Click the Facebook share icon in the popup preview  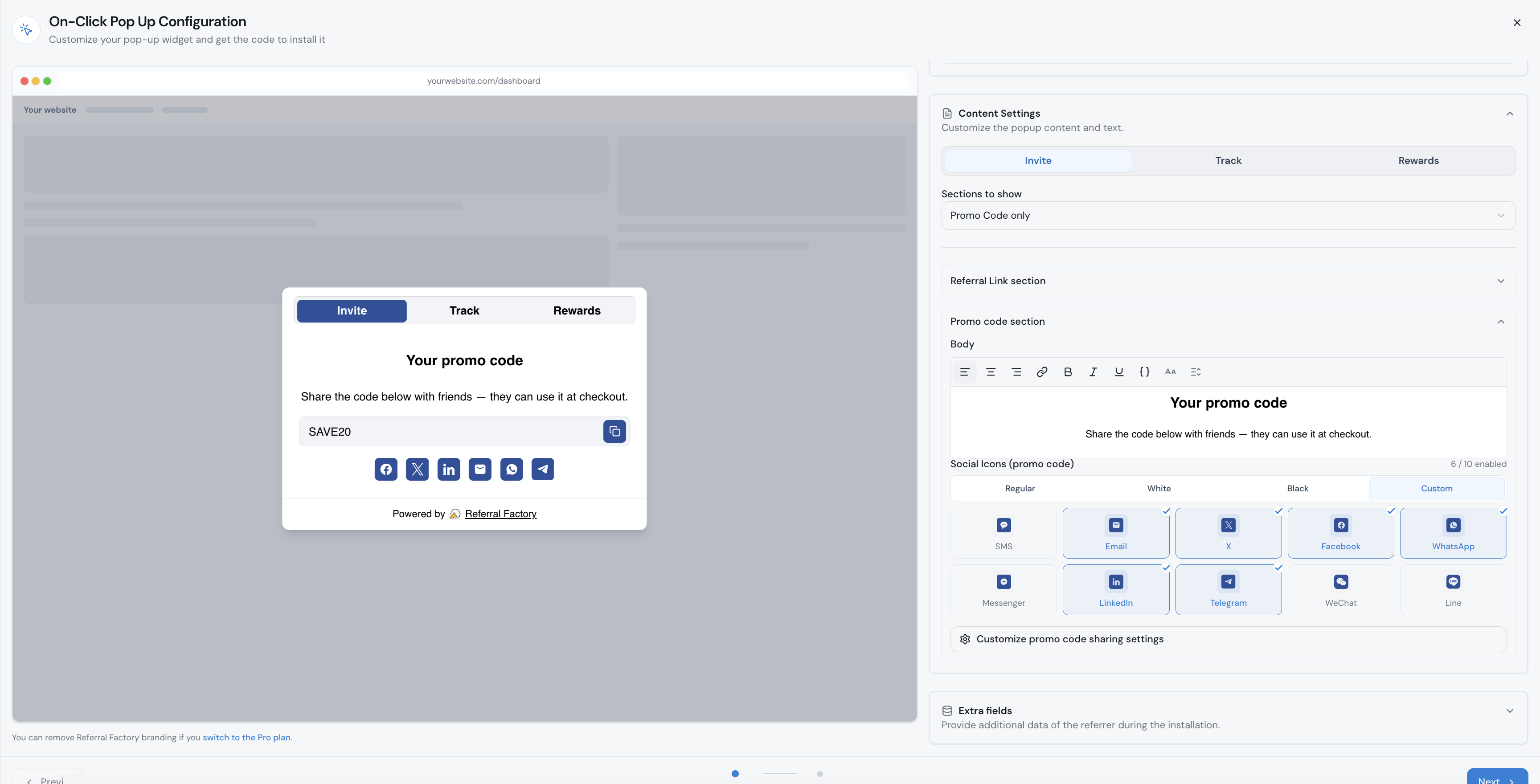386,469
